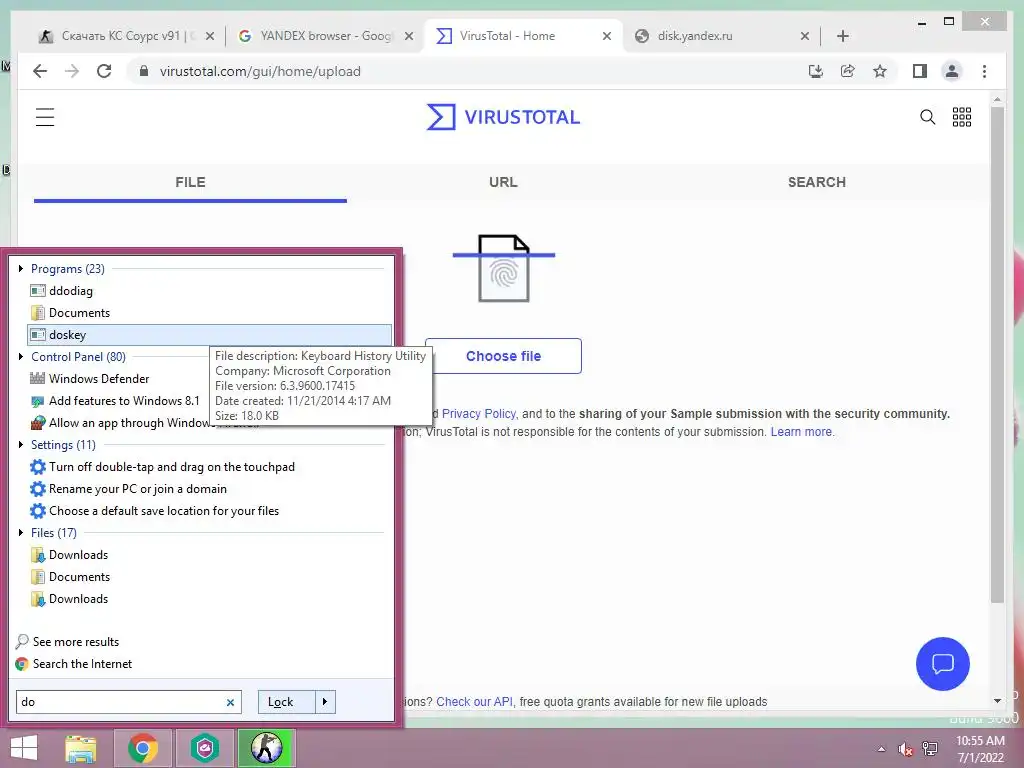
Task: Open Documents under Programs
Action: point(210,313)
